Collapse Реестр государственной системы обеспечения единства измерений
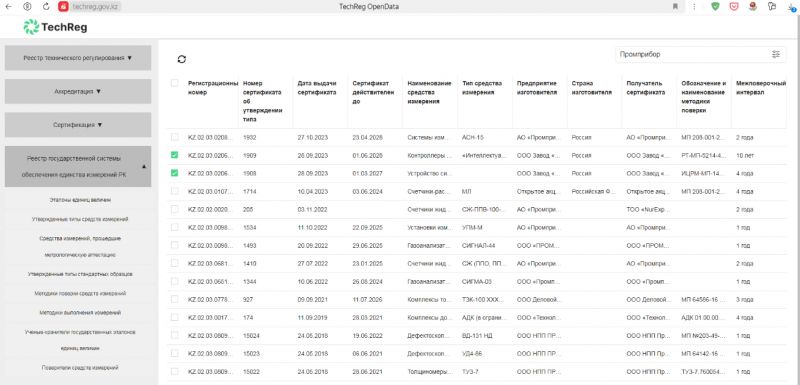Screen dimensions: 800x385 coord(78,166)
